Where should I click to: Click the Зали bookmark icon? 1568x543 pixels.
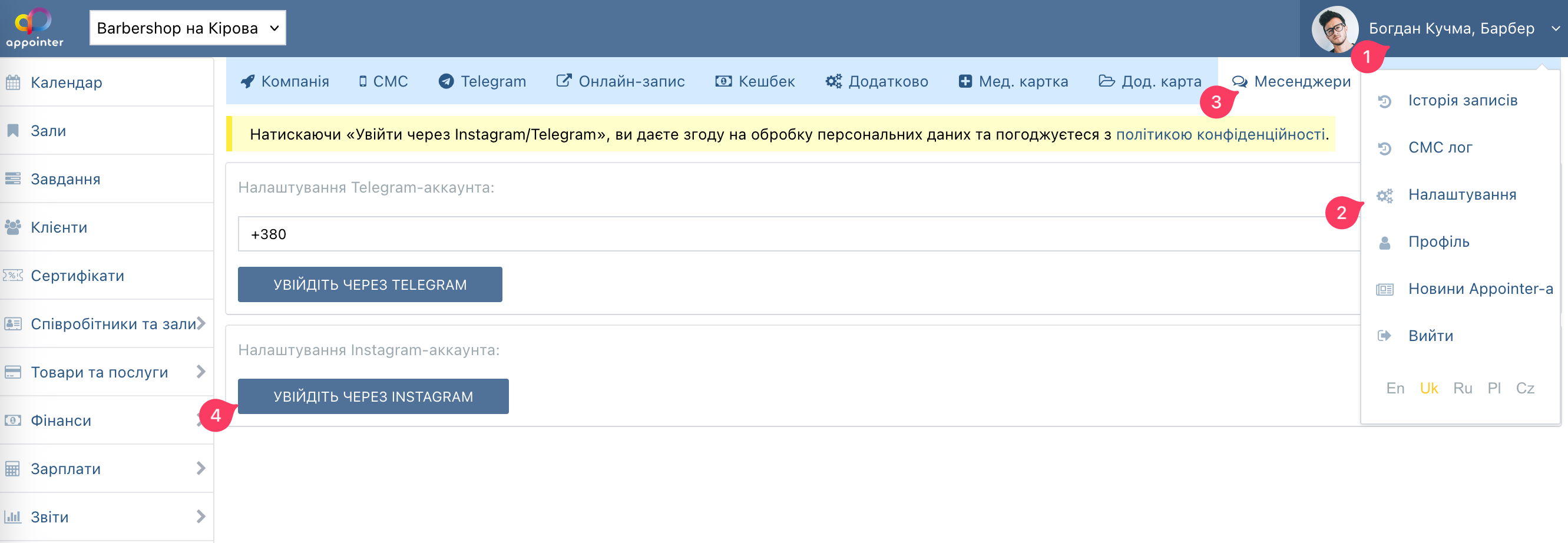13,131
